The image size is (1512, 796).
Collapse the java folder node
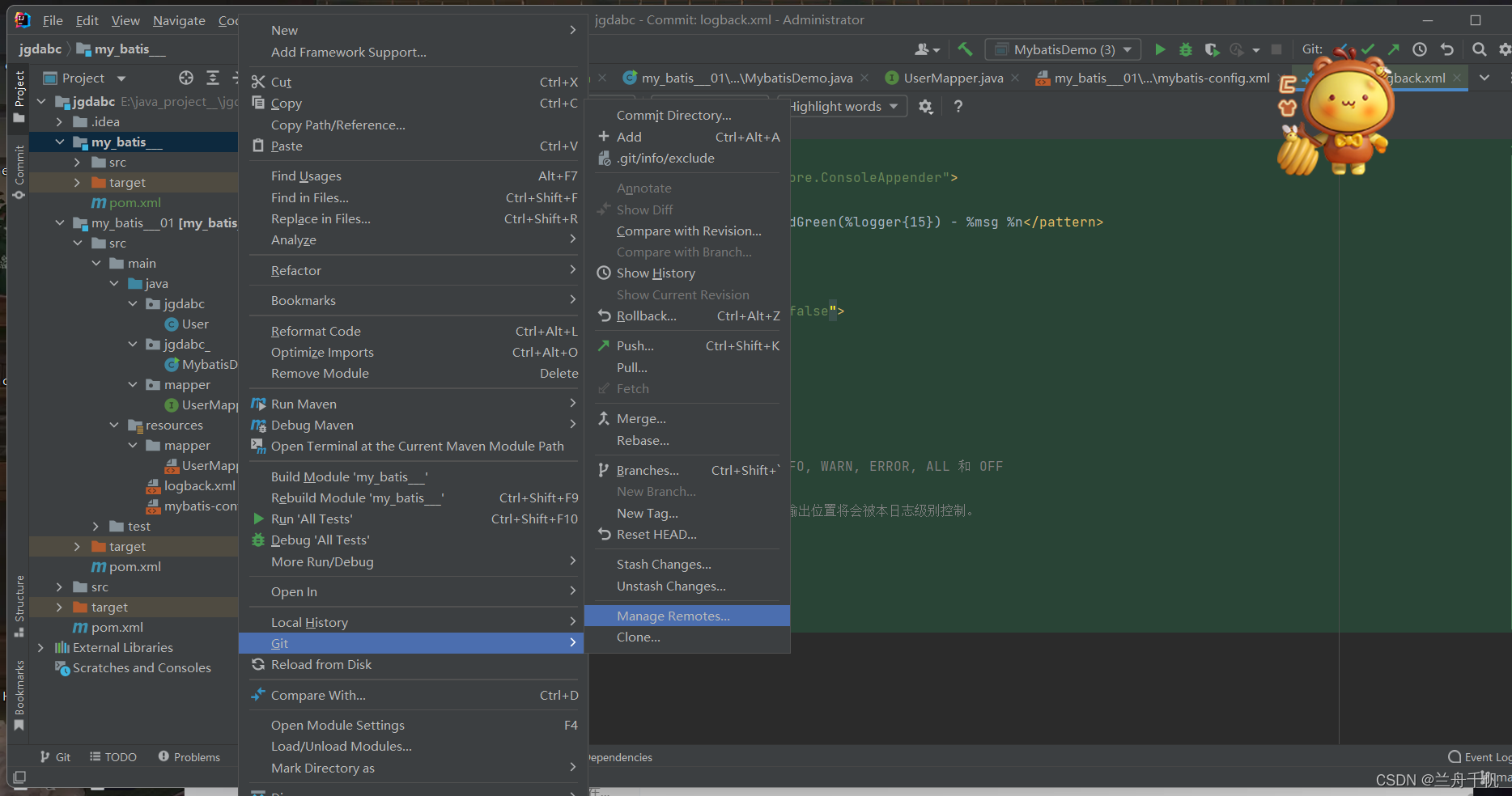tap(114, 284)
